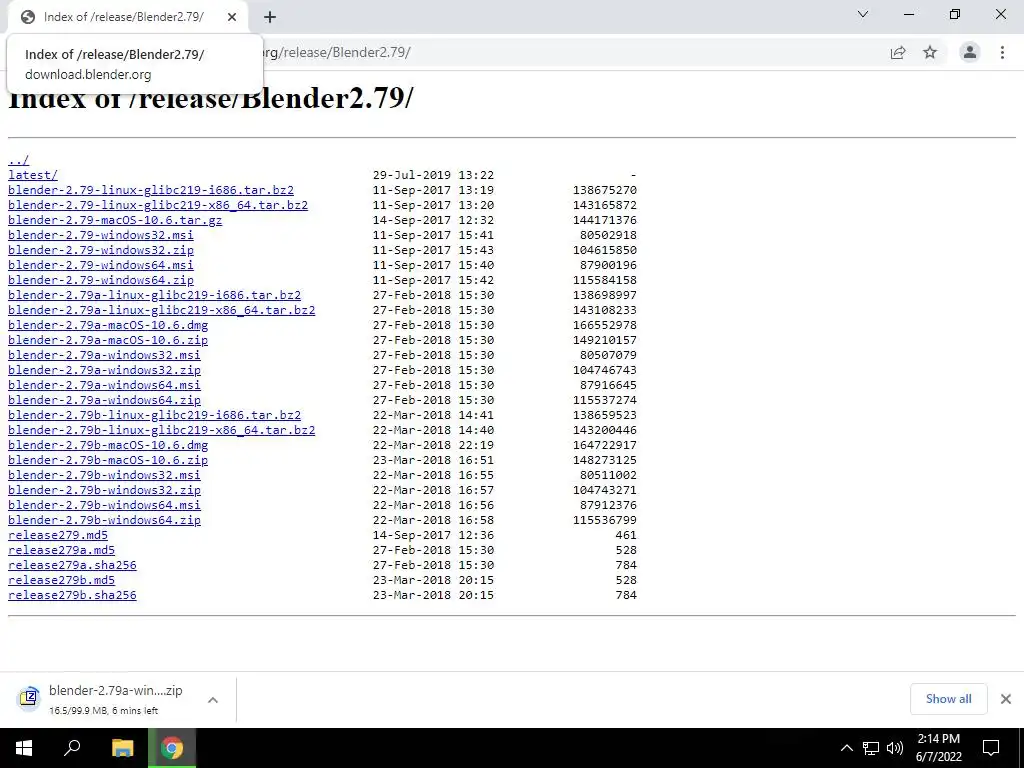1024x768 pixels.
Task: Click the address bar URL text
Action: pyautogui.click(x=336, y=52)
